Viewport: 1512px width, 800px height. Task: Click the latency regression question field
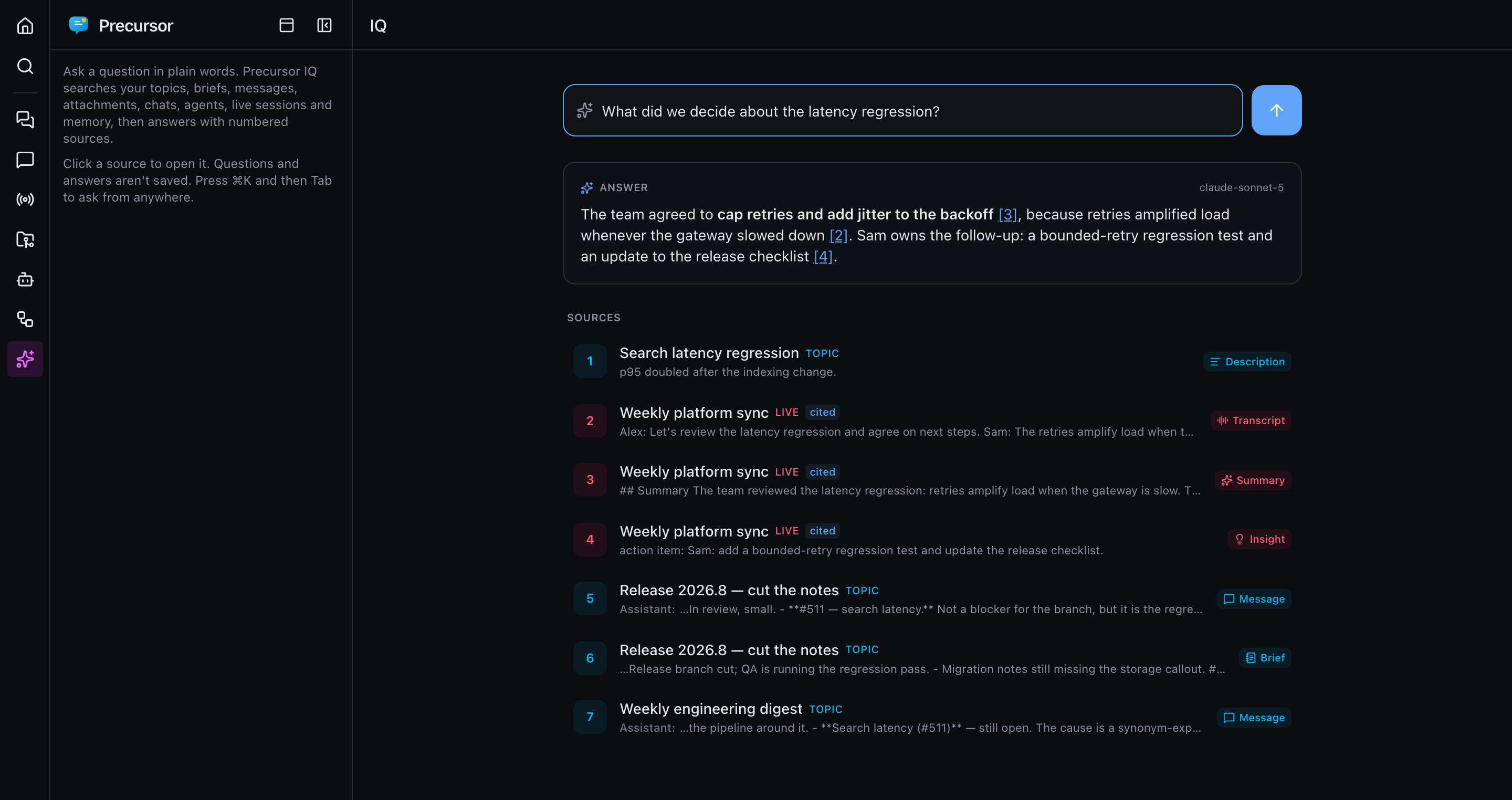pos(902,110)
